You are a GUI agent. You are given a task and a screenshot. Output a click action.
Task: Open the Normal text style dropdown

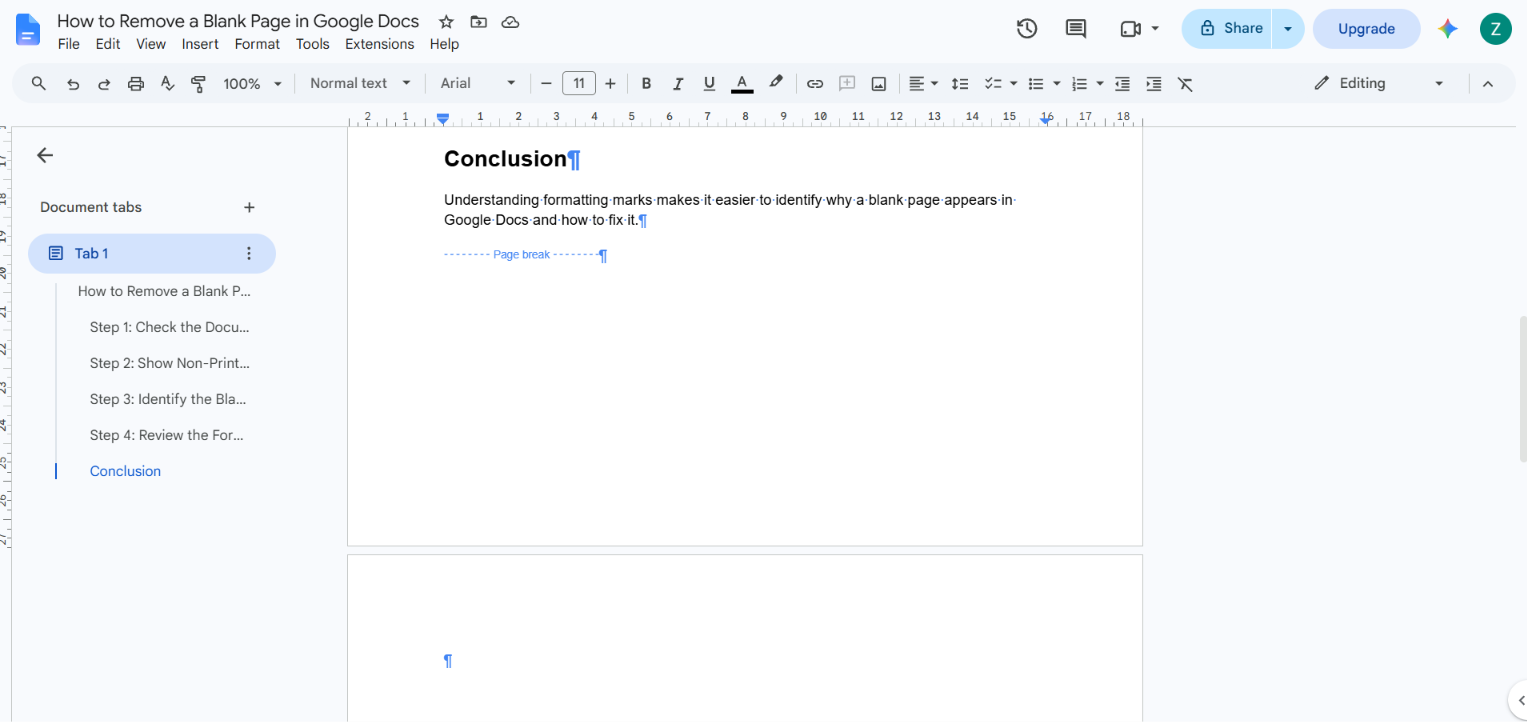360,84
